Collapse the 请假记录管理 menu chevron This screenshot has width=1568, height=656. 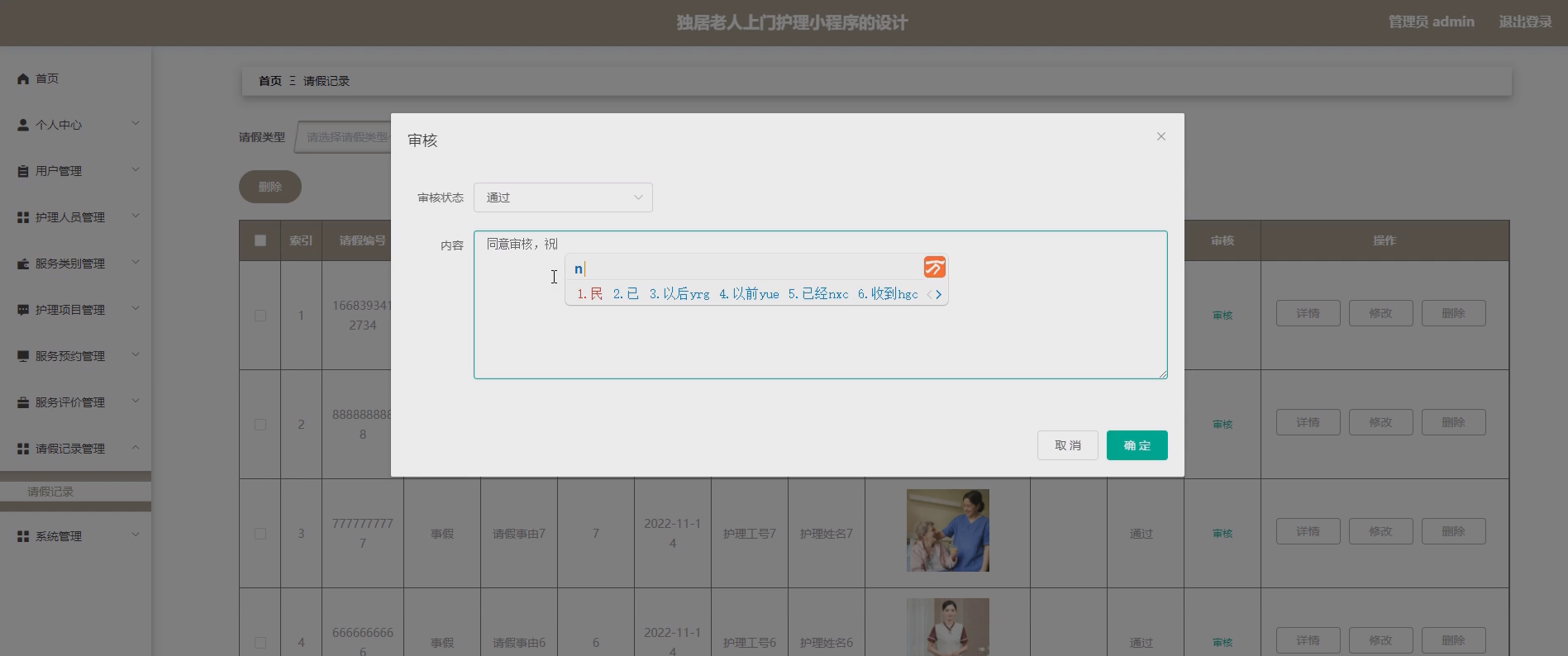pos(136,448)
